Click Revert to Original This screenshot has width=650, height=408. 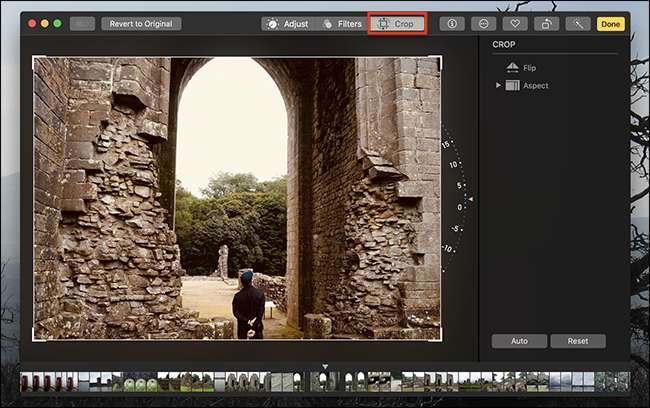pos(140,23)
